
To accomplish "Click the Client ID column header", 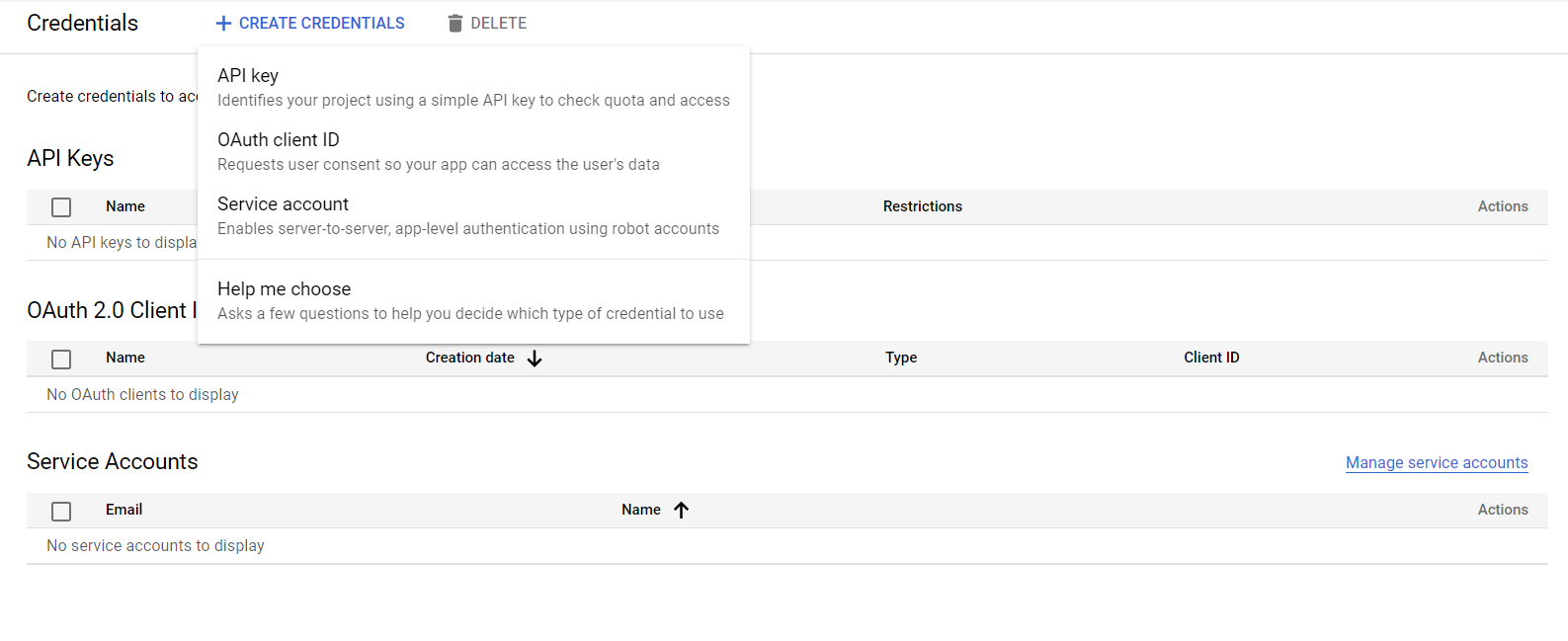I will click(1211, 358).
